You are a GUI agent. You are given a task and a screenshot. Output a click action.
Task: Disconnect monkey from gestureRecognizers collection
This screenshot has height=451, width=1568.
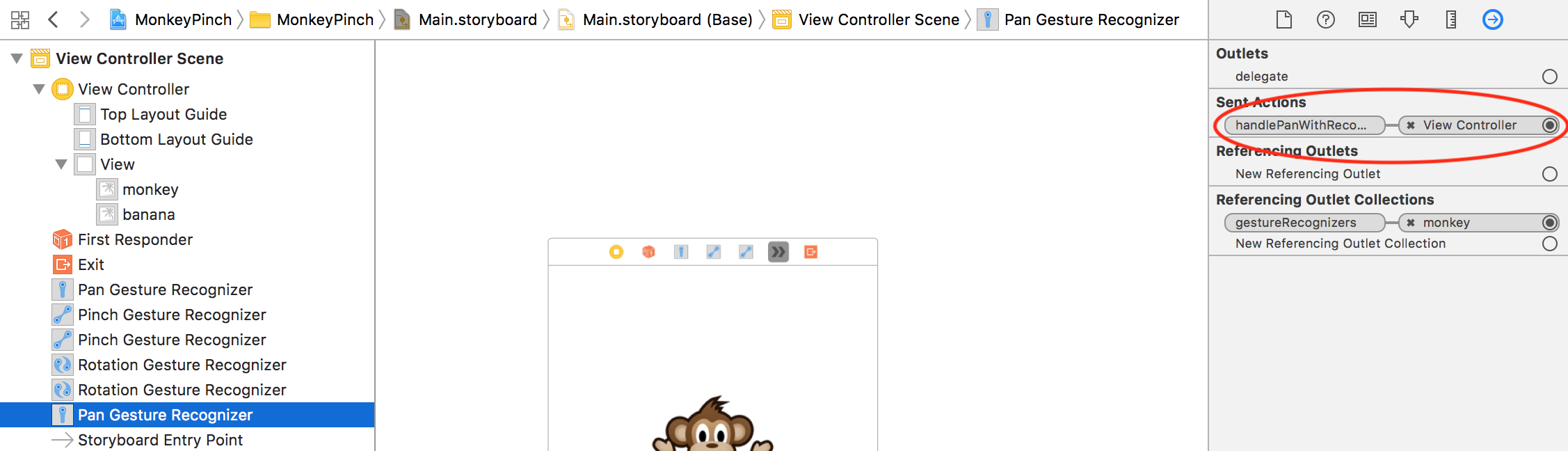(1411, 223)
